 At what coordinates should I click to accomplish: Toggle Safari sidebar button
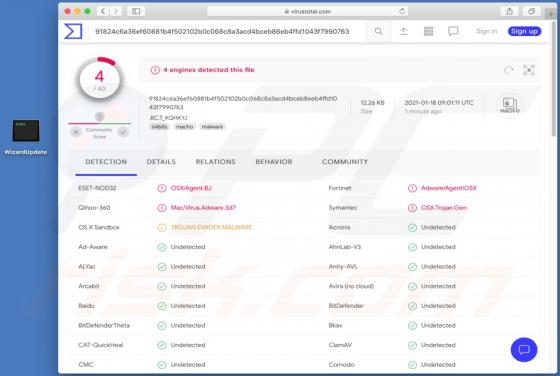click(136, 11)
